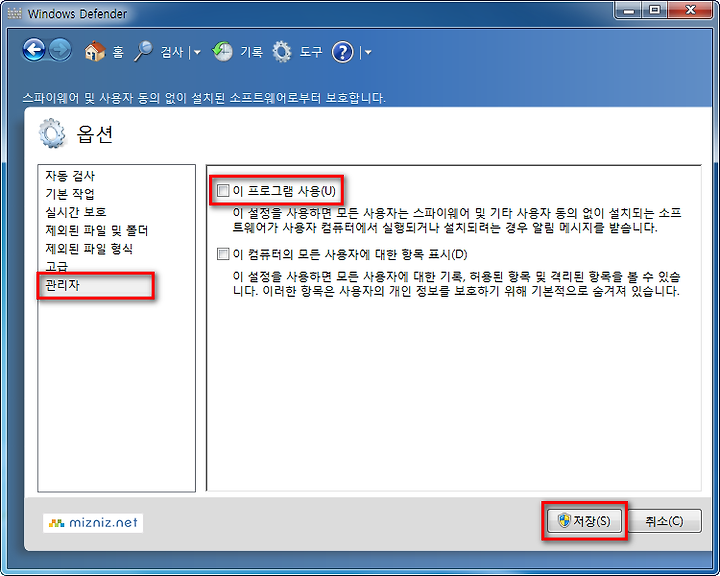Minimize the Windows Defender window
Screen dimensions: 720x576
(x=629, y=10)
